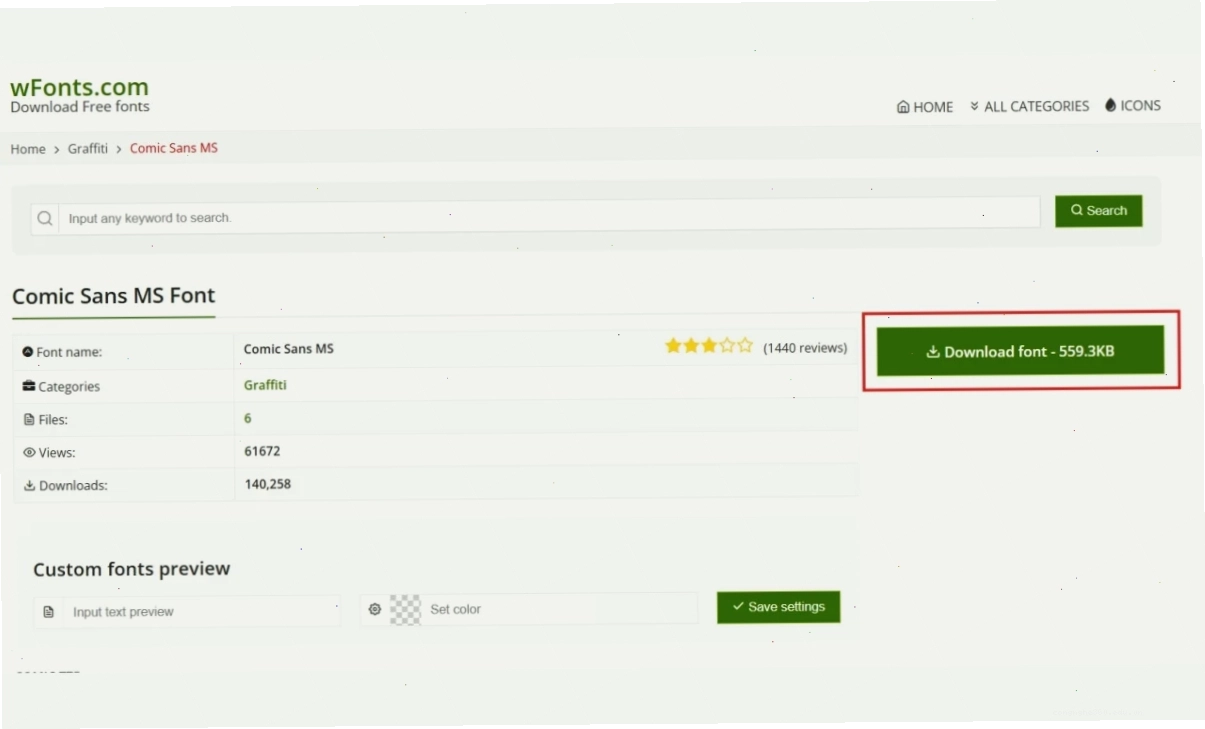Screen dimensions: 1205x729
Task: Click the download icon beside Downloads
Action: [x=30, y=486]
